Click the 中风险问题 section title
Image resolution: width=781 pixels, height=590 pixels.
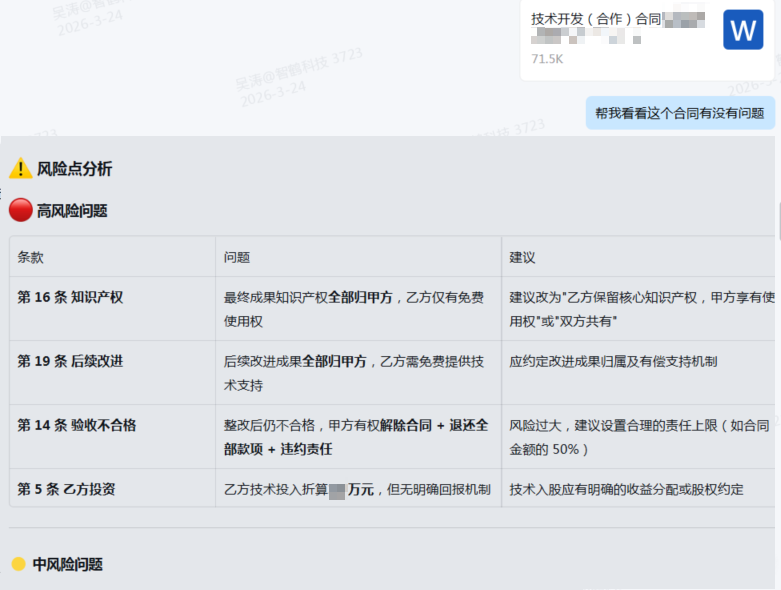point(67,564)
